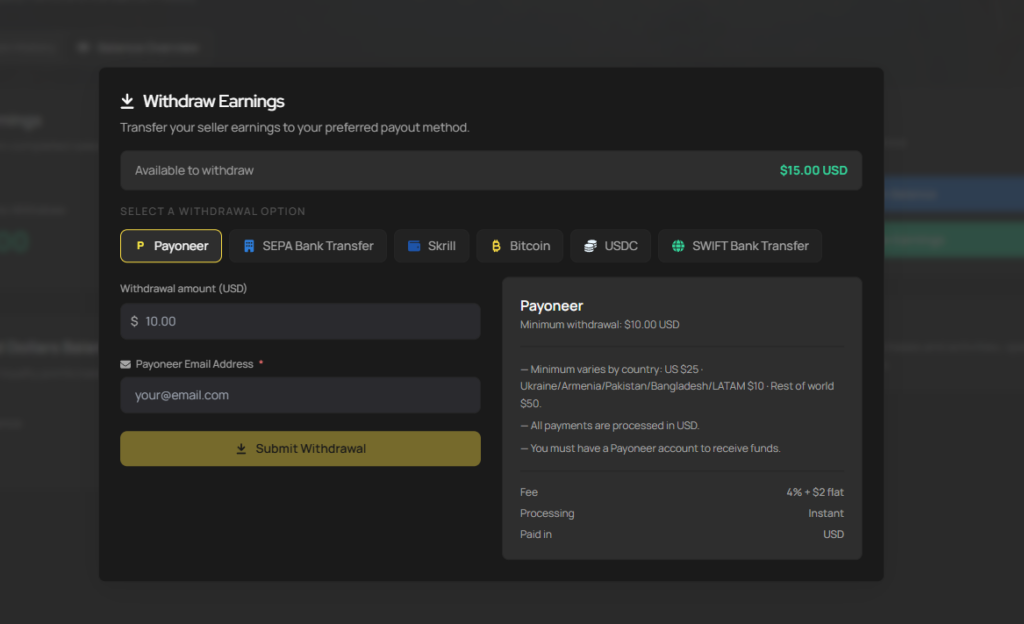Click the Payoneer Email Address input field
The width and height of the screenshot is (1024, 624).
click(x=300, y=395)
